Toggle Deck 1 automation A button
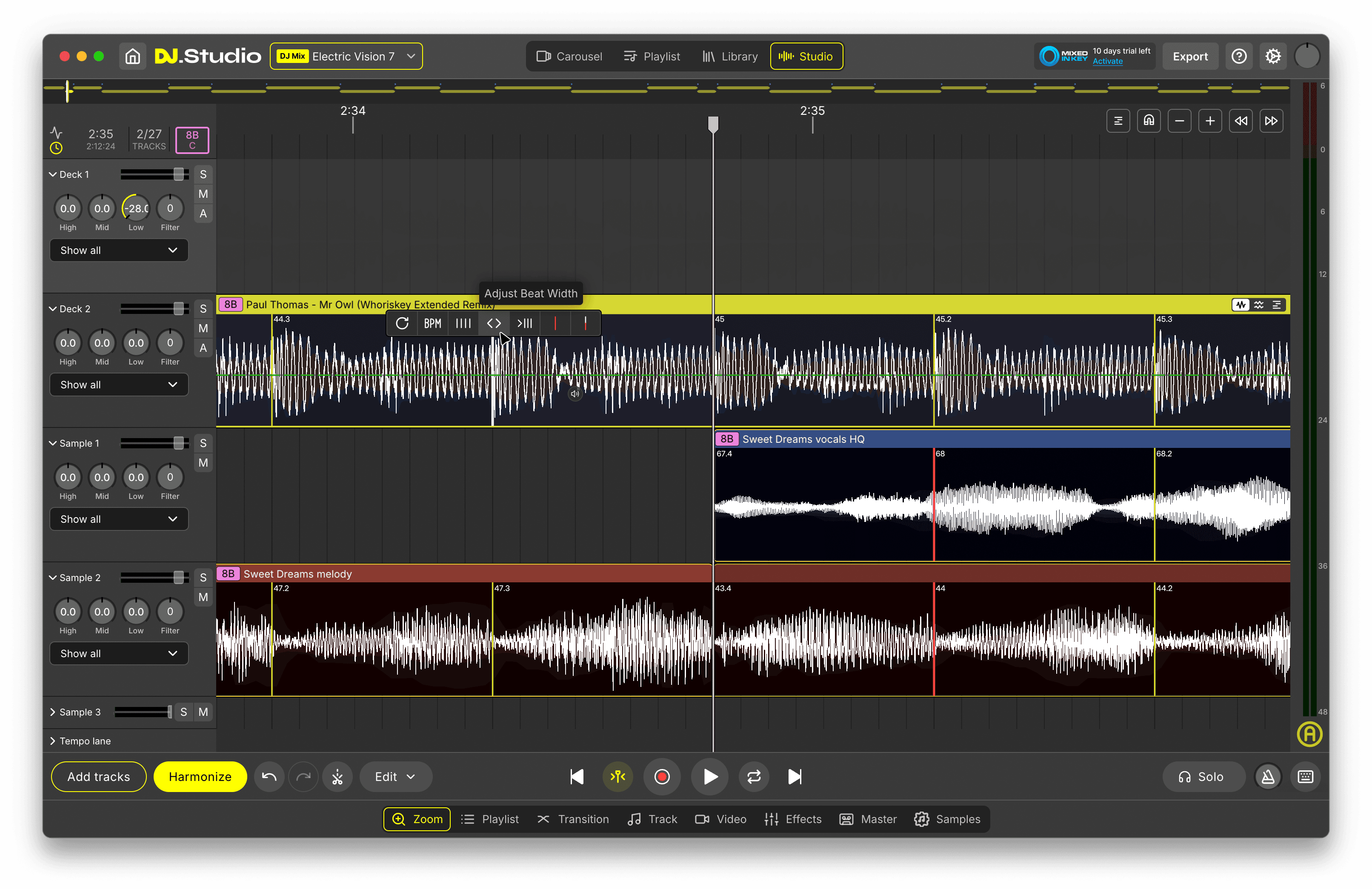 [203, 214]
